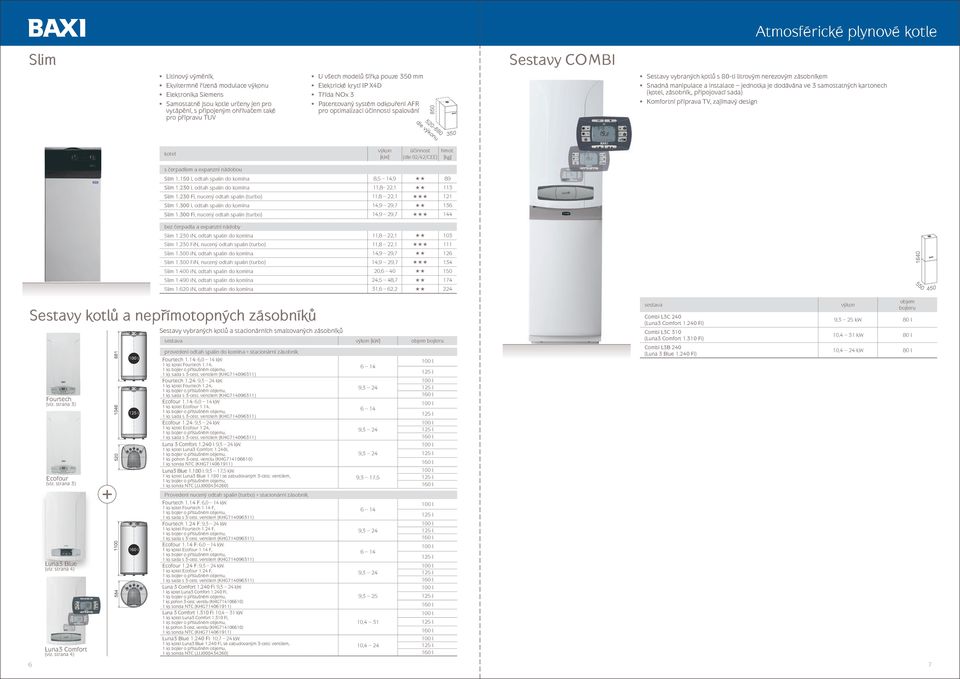The height and width of the screenshot is (679, 960).
Task: Select the Luna3 Blue boiler image
Action: coord(65,526)
